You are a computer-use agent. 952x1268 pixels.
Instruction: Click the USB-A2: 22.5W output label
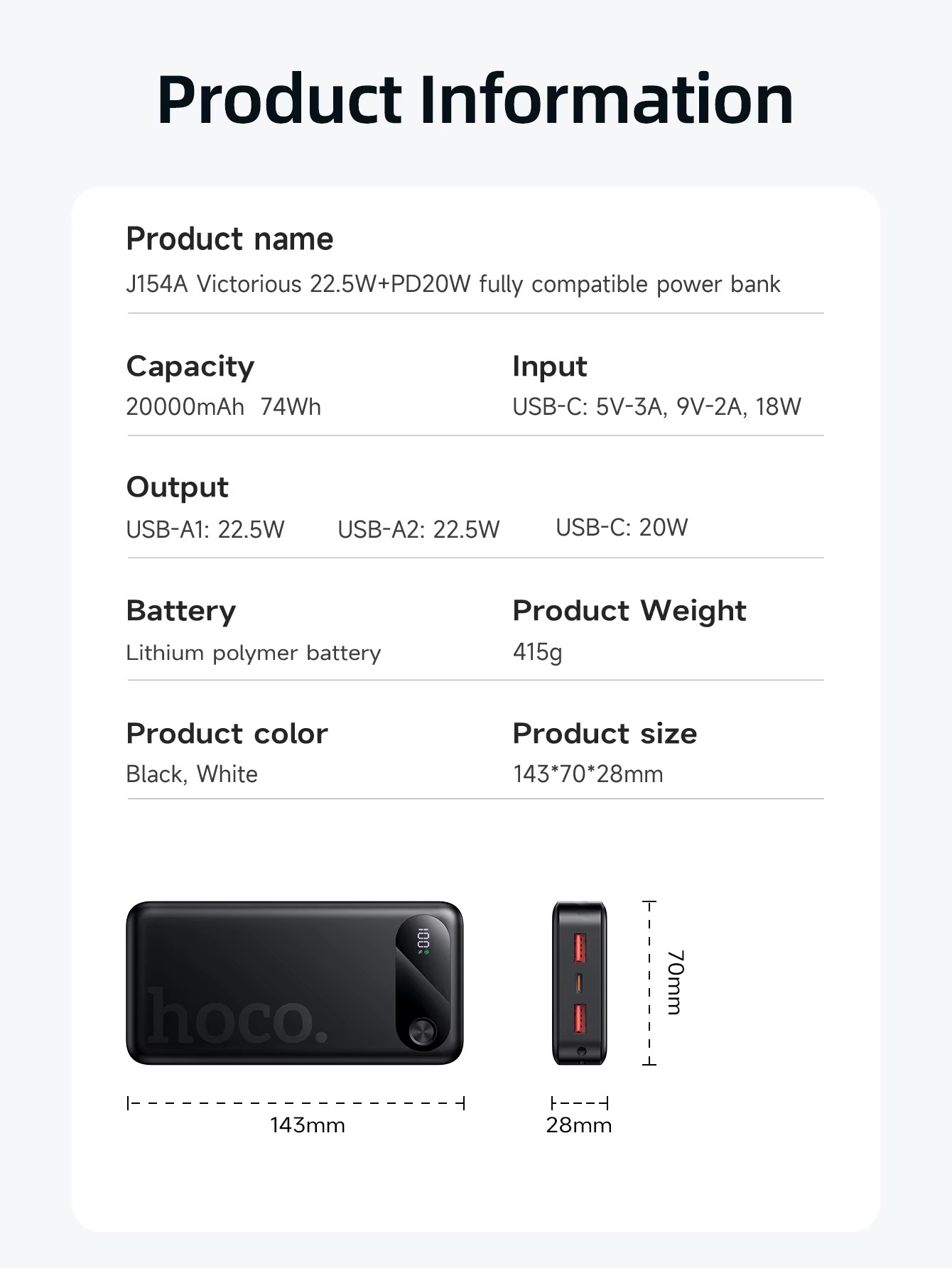(x=418, y=529)
